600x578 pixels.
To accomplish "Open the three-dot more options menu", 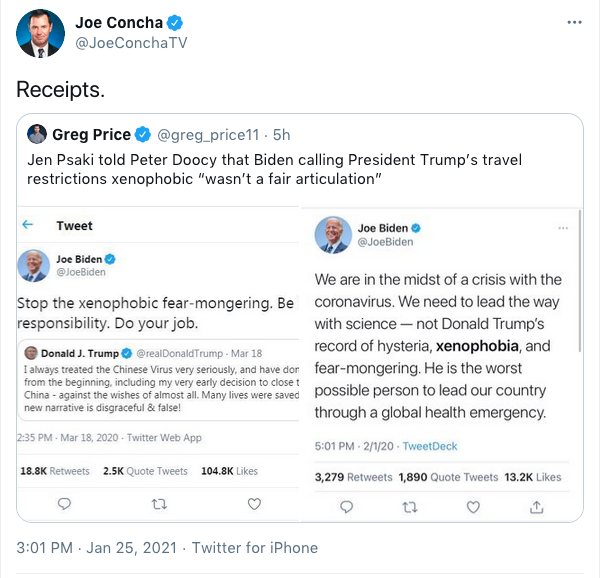I will tap(573, 22).
